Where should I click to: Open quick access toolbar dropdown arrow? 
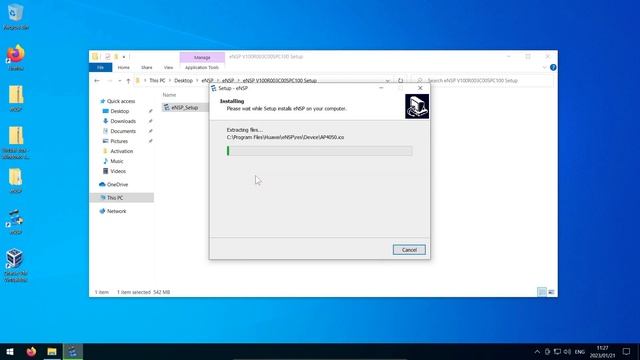tap(124, 57)
